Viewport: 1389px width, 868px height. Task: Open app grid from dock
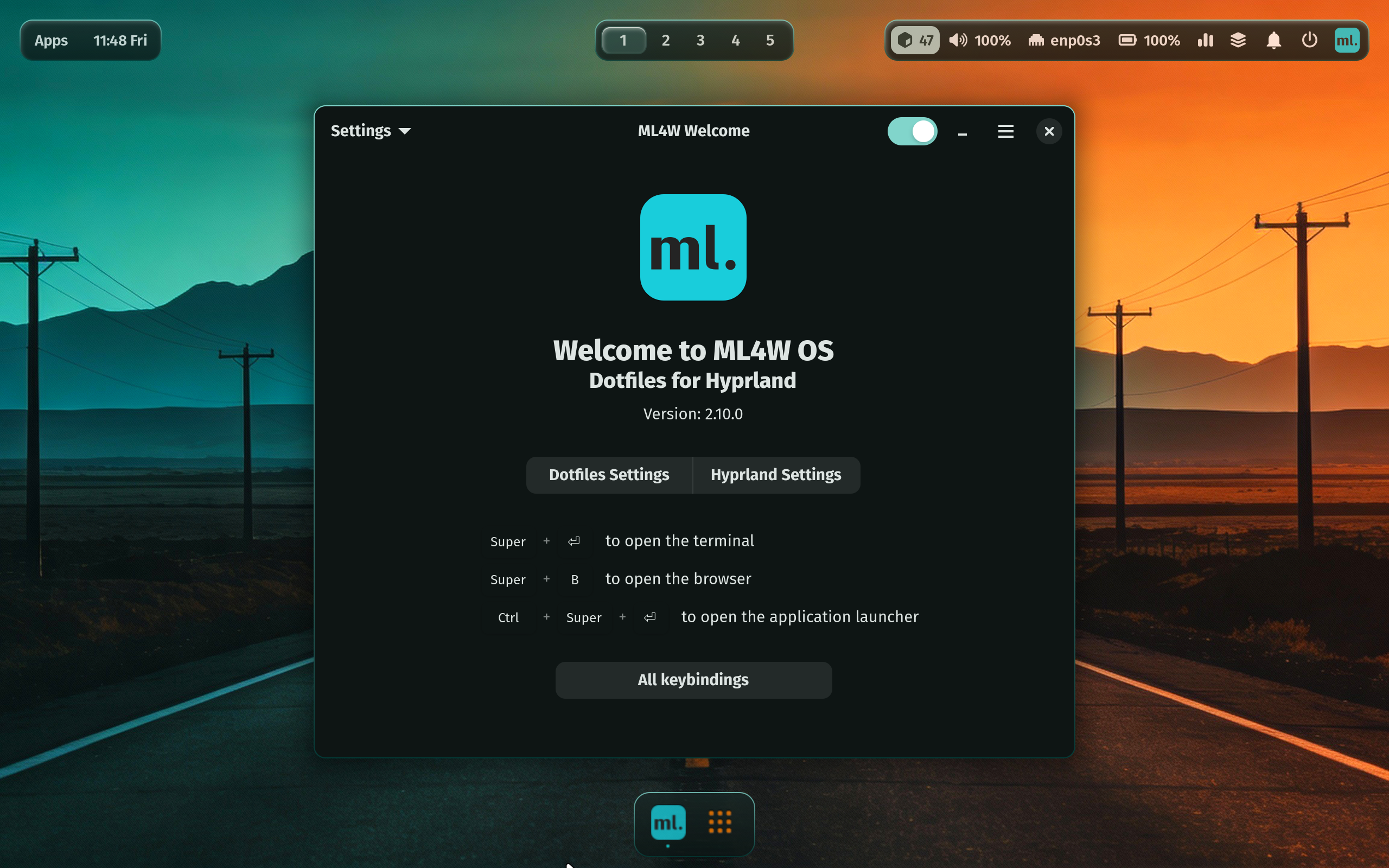tap(720, 822)
